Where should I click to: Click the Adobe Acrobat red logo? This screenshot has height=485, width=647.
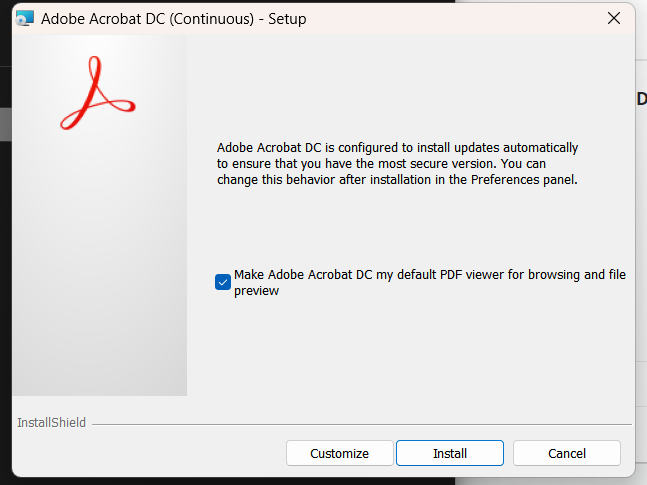(x=97, y=93)
